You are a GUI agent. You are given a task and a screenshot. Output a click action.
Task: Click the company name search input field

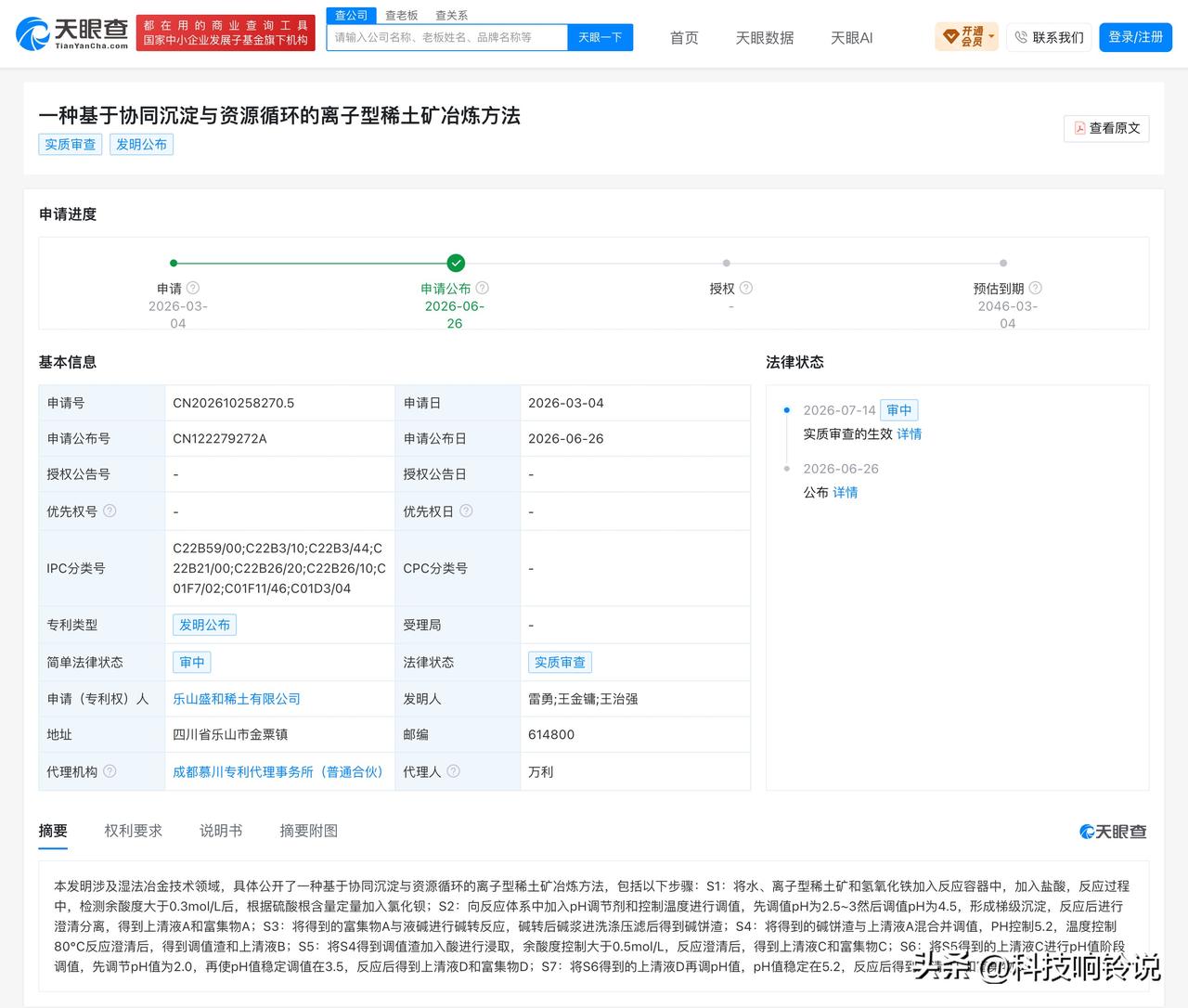pyautogui.click(x=446, y=37)
